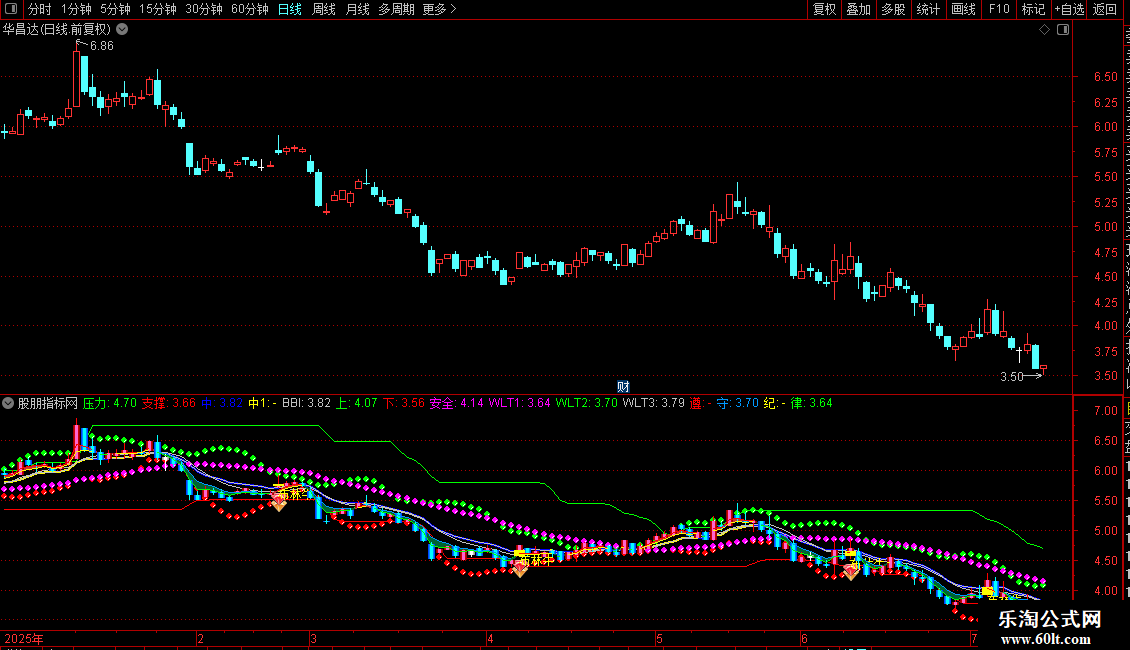The width and height of the screenshot is (1130, 650).
Task: Click the BBI: 3.82 indicator value
Action: (x=306, y=404)
